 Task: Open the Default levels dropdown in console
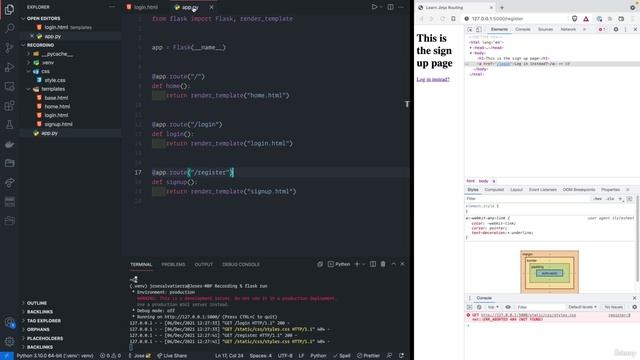tap(582, 307)
